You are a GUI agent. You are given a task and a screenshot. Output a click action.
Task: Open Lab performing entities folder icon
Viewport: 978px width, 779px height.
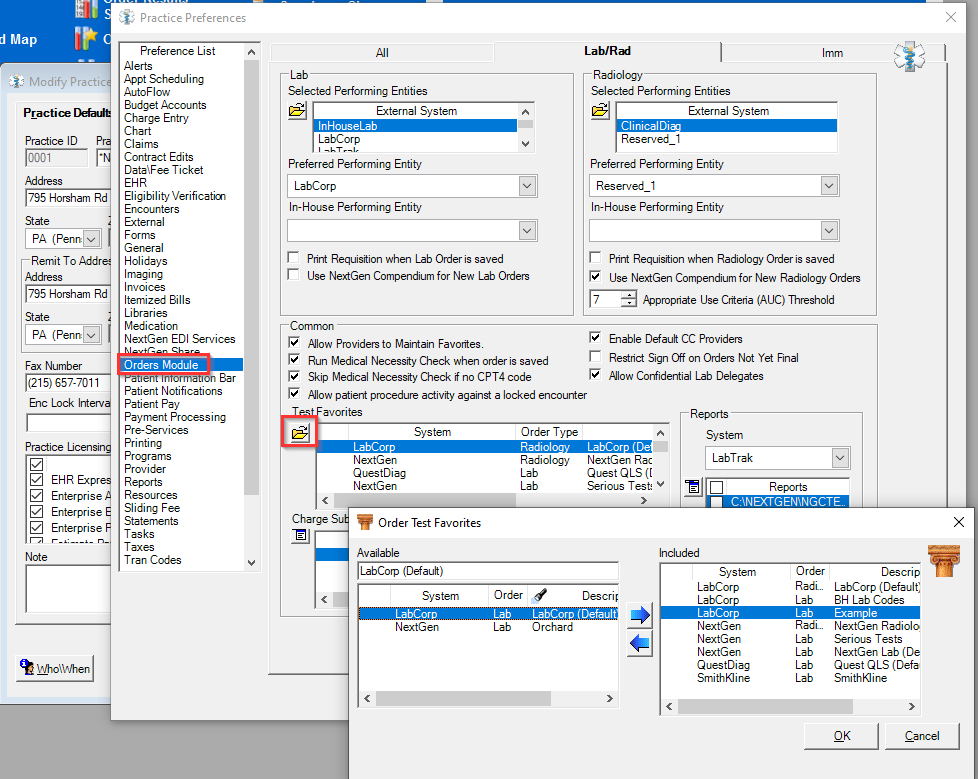[298, 111]
